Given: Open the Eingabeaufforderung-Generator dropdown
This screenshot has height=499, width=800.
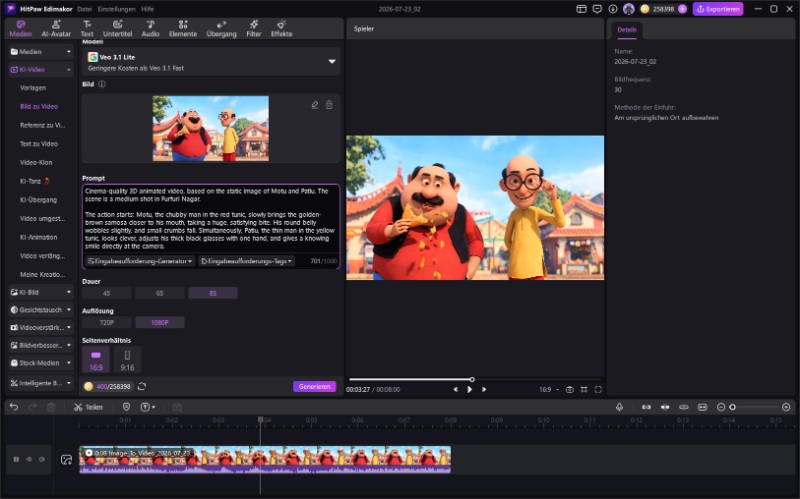Looking at the screenshot, I should (139, 261).
